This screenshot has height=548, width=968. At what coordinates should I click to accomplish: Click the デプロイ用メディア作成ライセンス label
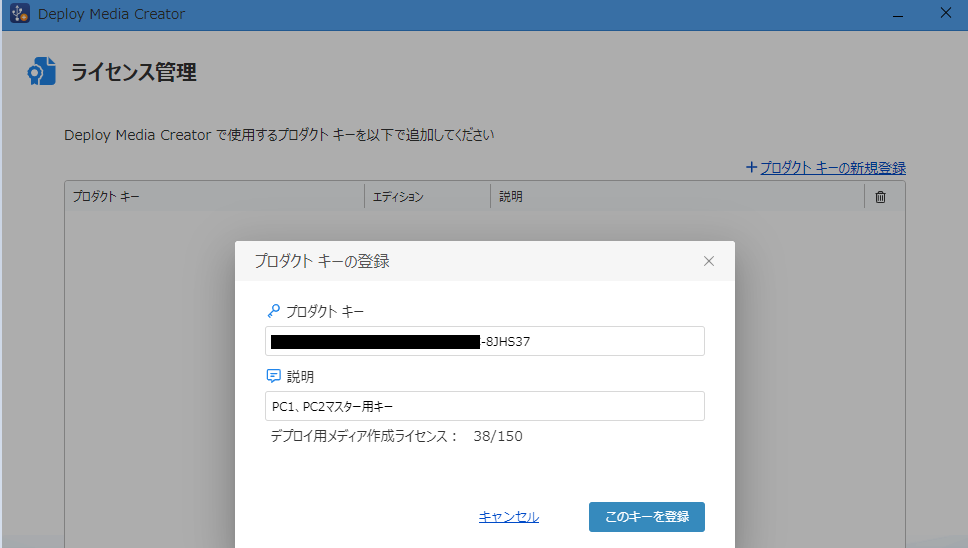[364, 436]
